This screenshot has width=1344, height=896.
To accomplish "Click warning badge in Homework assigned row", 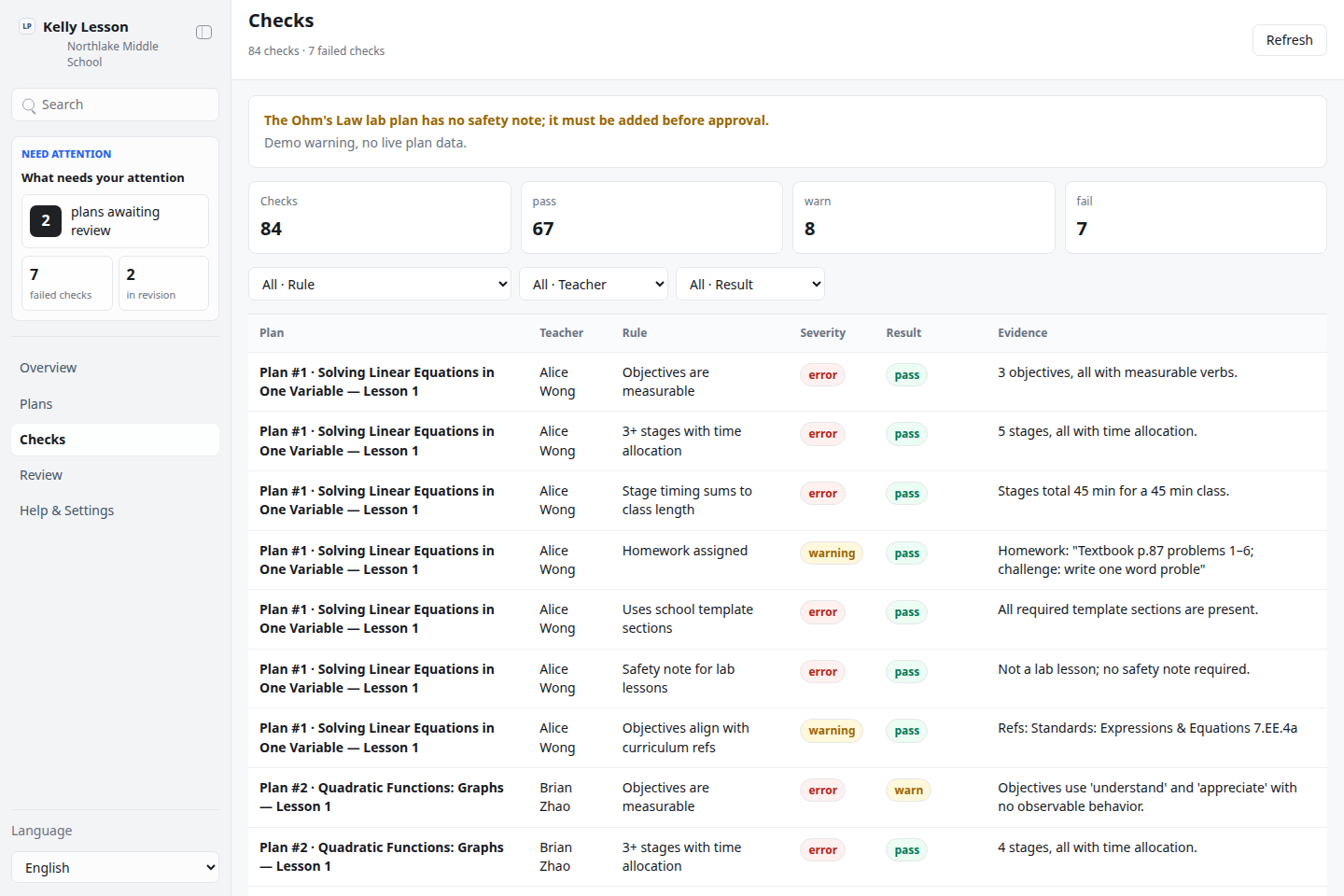I will tap(832, 553).
